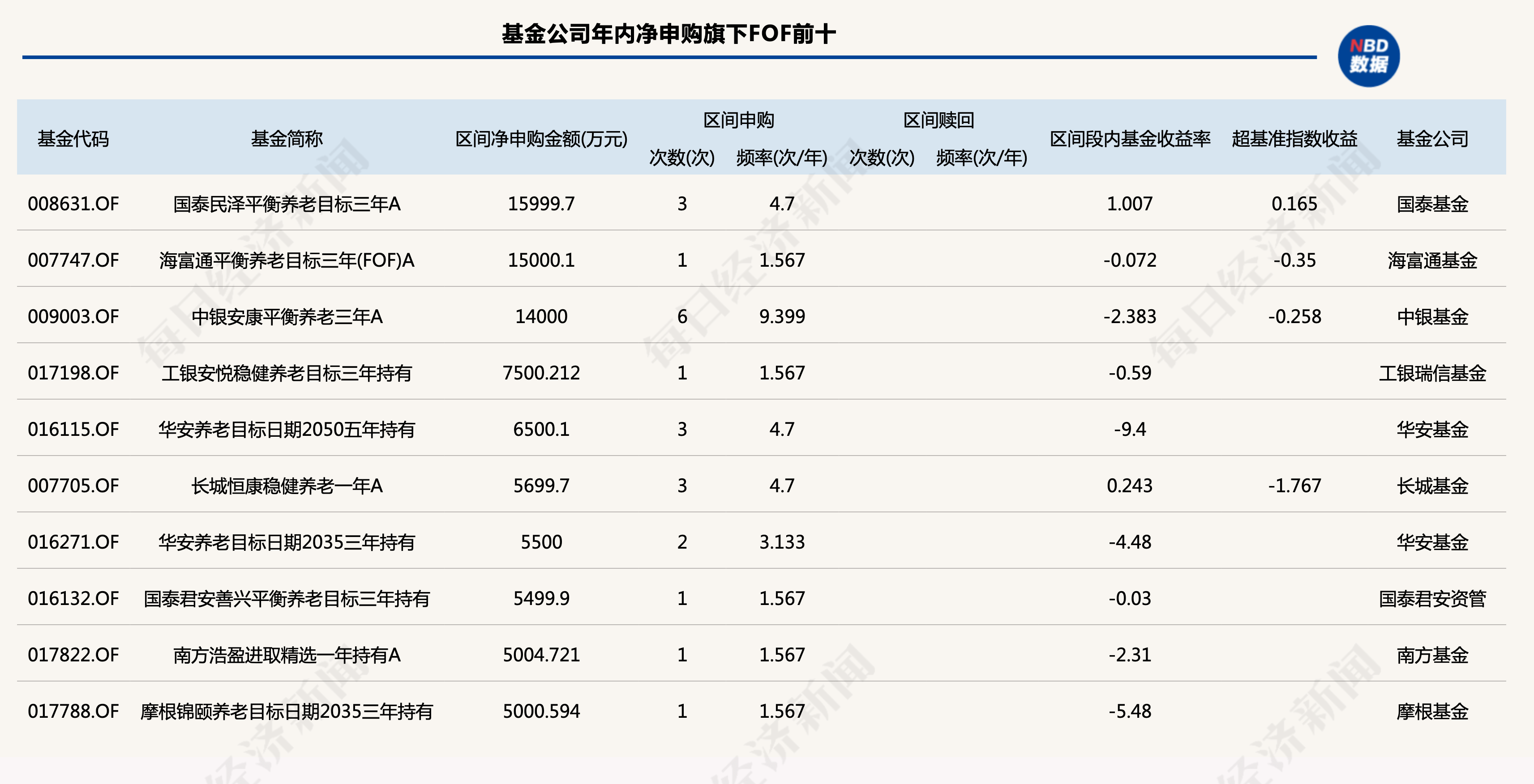The image size is (1534, 784).
Task: Select the 中银安康平衡养老三年A row name
Action: tap(287, 317)
